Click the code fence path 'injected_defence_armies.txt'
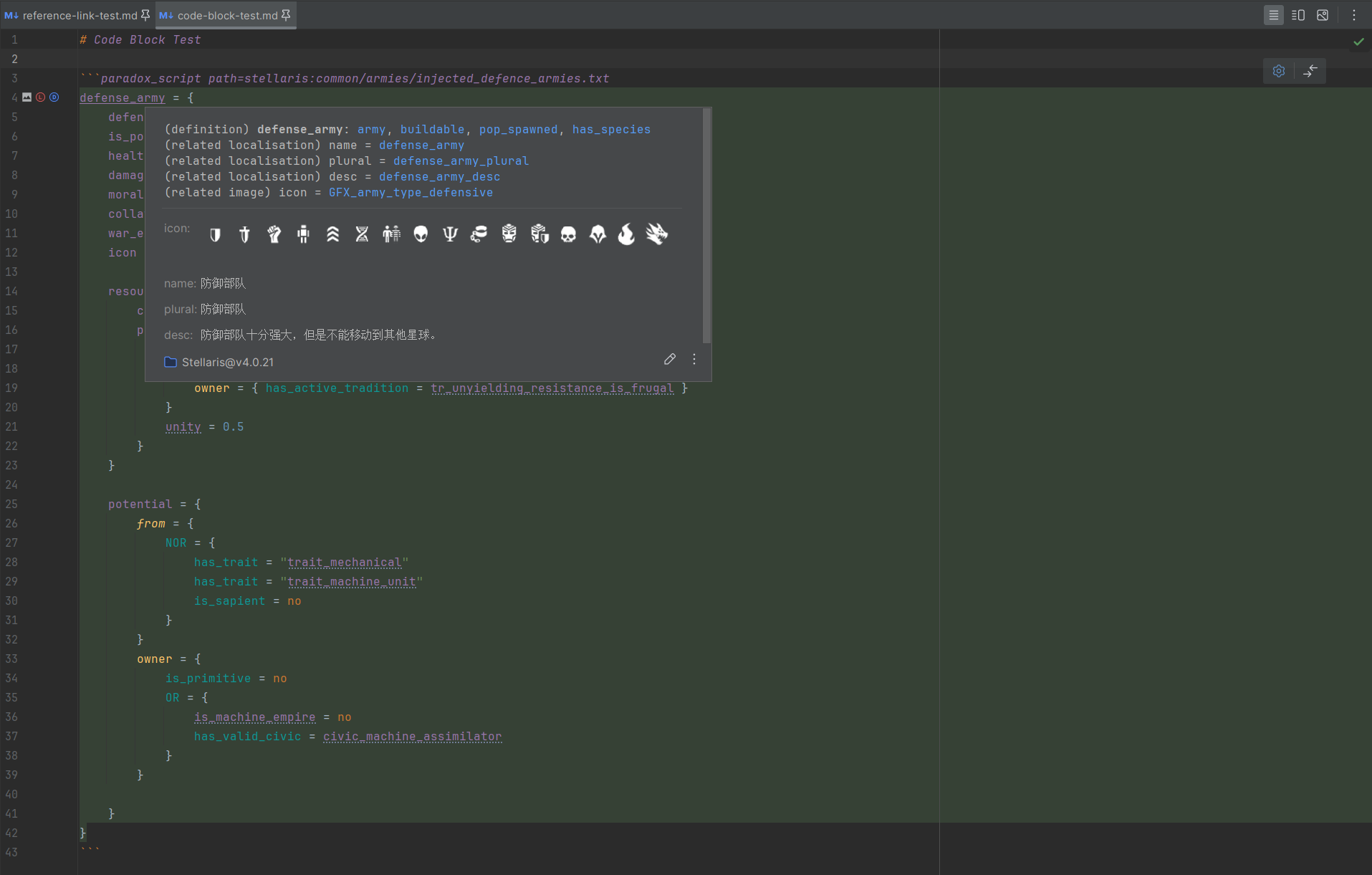 coord(513,79)
